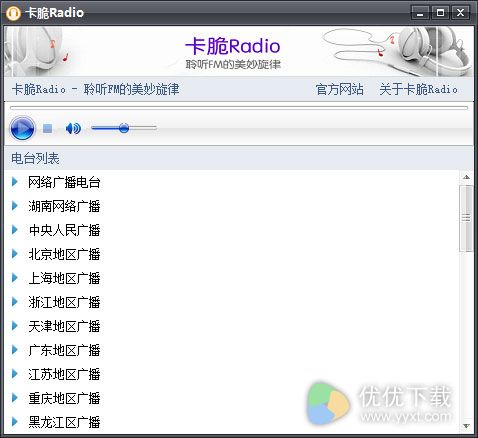Open 关于卡脆Radio about link
The image size is (478, 438).
click(418, 89)
